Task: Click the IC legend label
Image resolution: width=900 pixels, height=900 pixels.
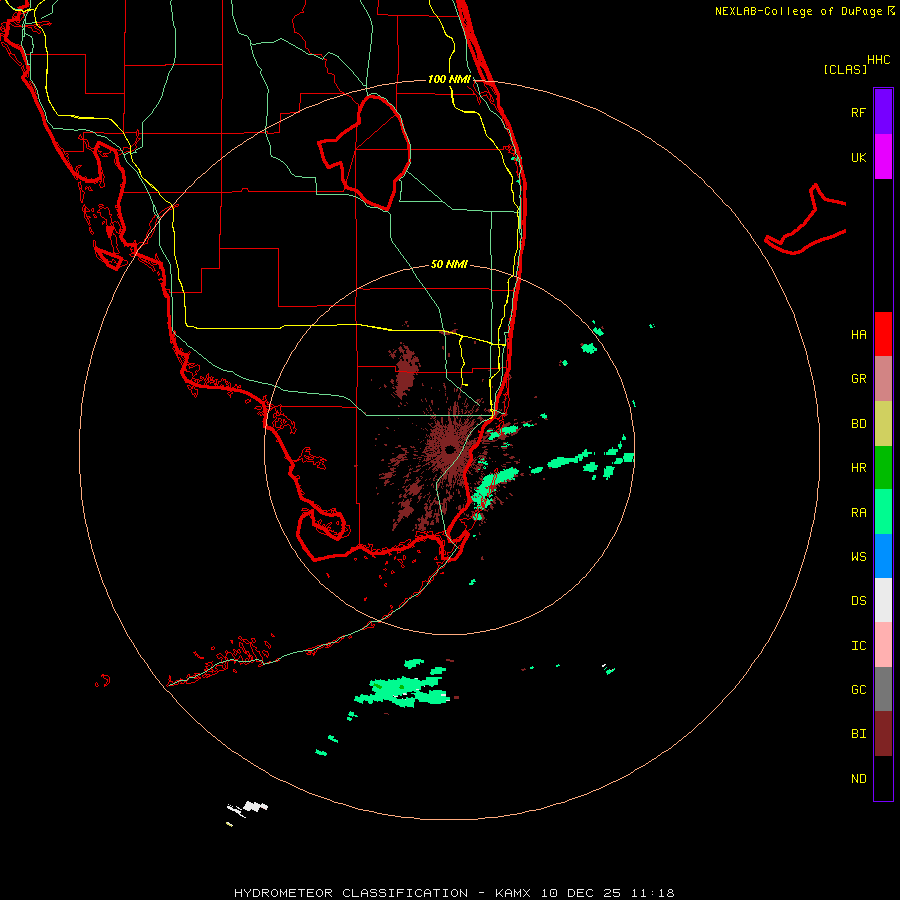Action: pos(858,646)
